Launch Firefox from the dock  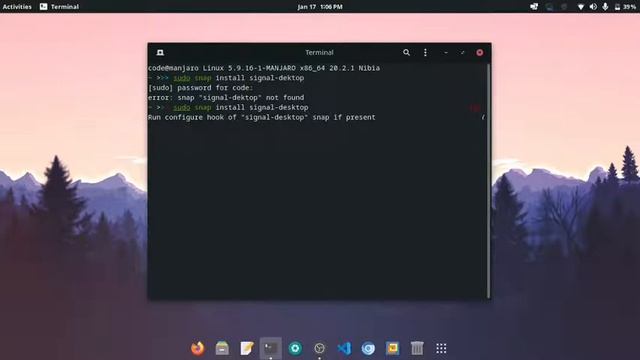point(198,348)
